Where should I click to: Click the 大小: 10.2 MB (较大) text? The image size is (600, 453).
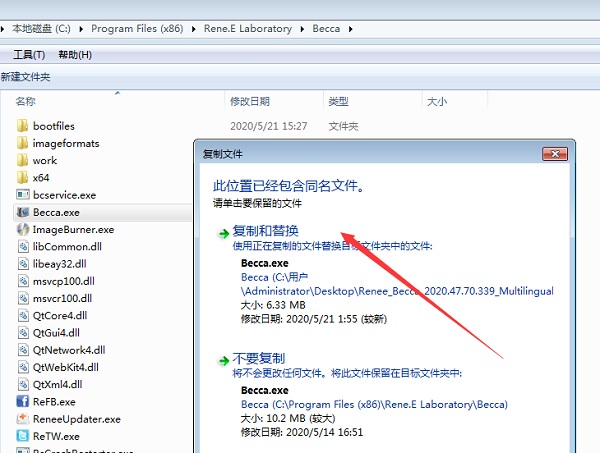288,418
